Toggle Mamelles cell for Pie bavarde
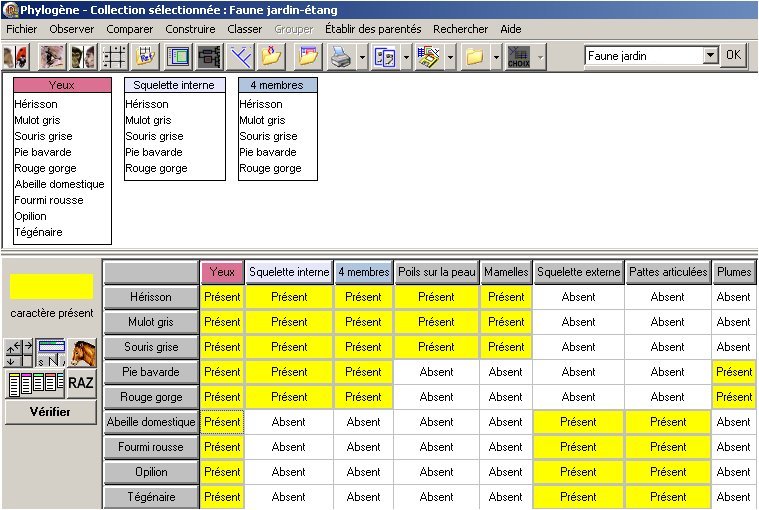Image resolution: width=759 pixels, height=510 pixels. click(x=506, y=372)
